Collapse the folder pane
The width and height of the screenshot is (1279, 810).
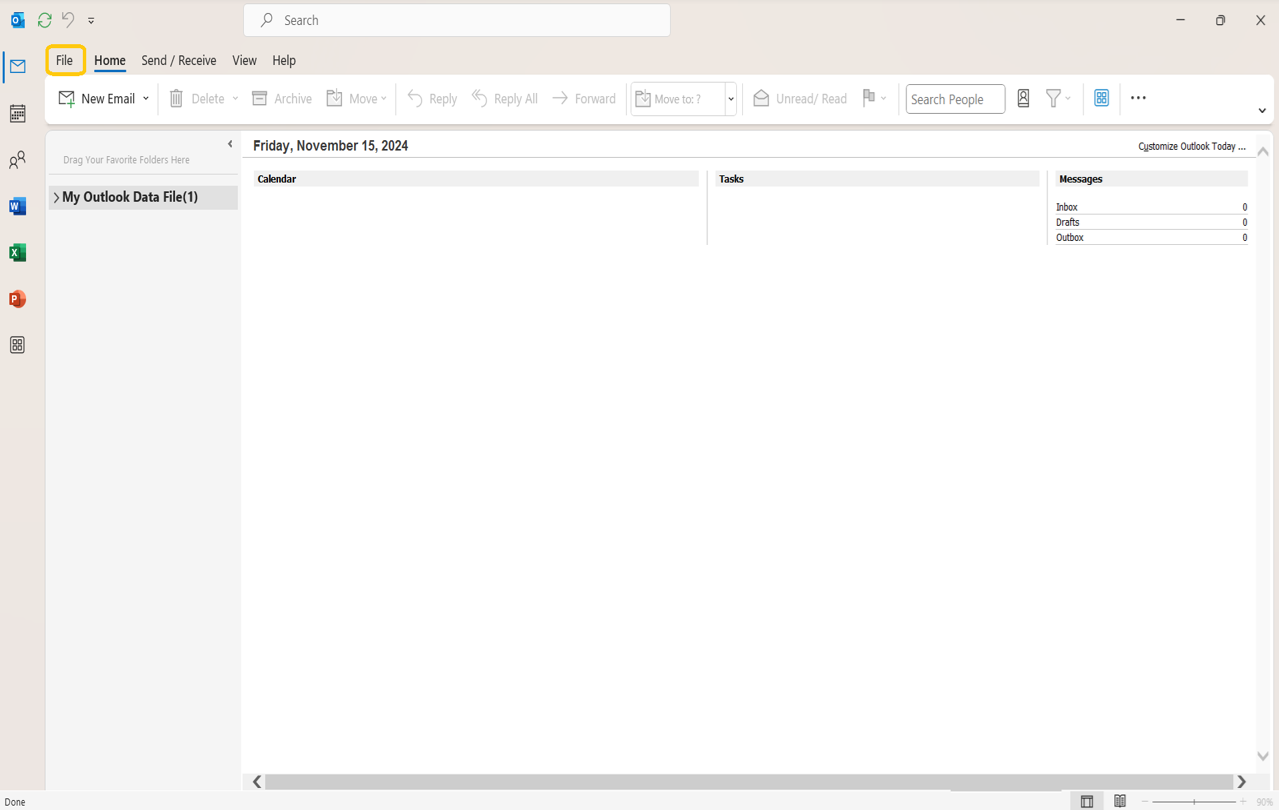tap(230, 144)
